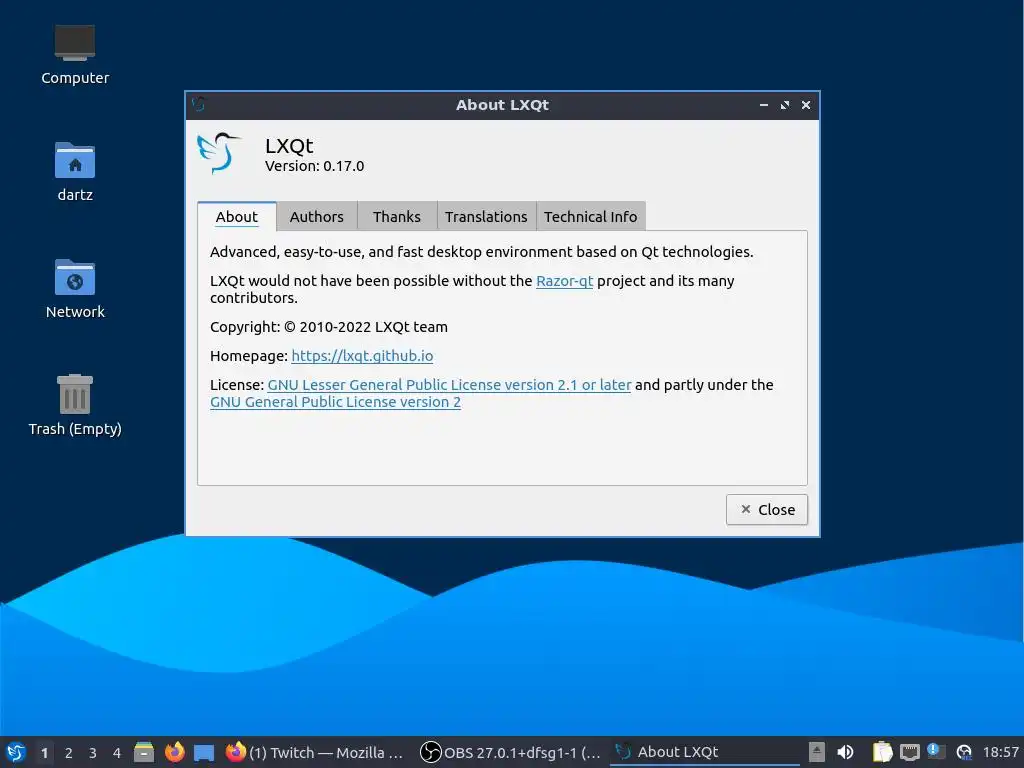Open the GNU General Public License version 2 link
1024x768 pixels.
tap(336, 402)
